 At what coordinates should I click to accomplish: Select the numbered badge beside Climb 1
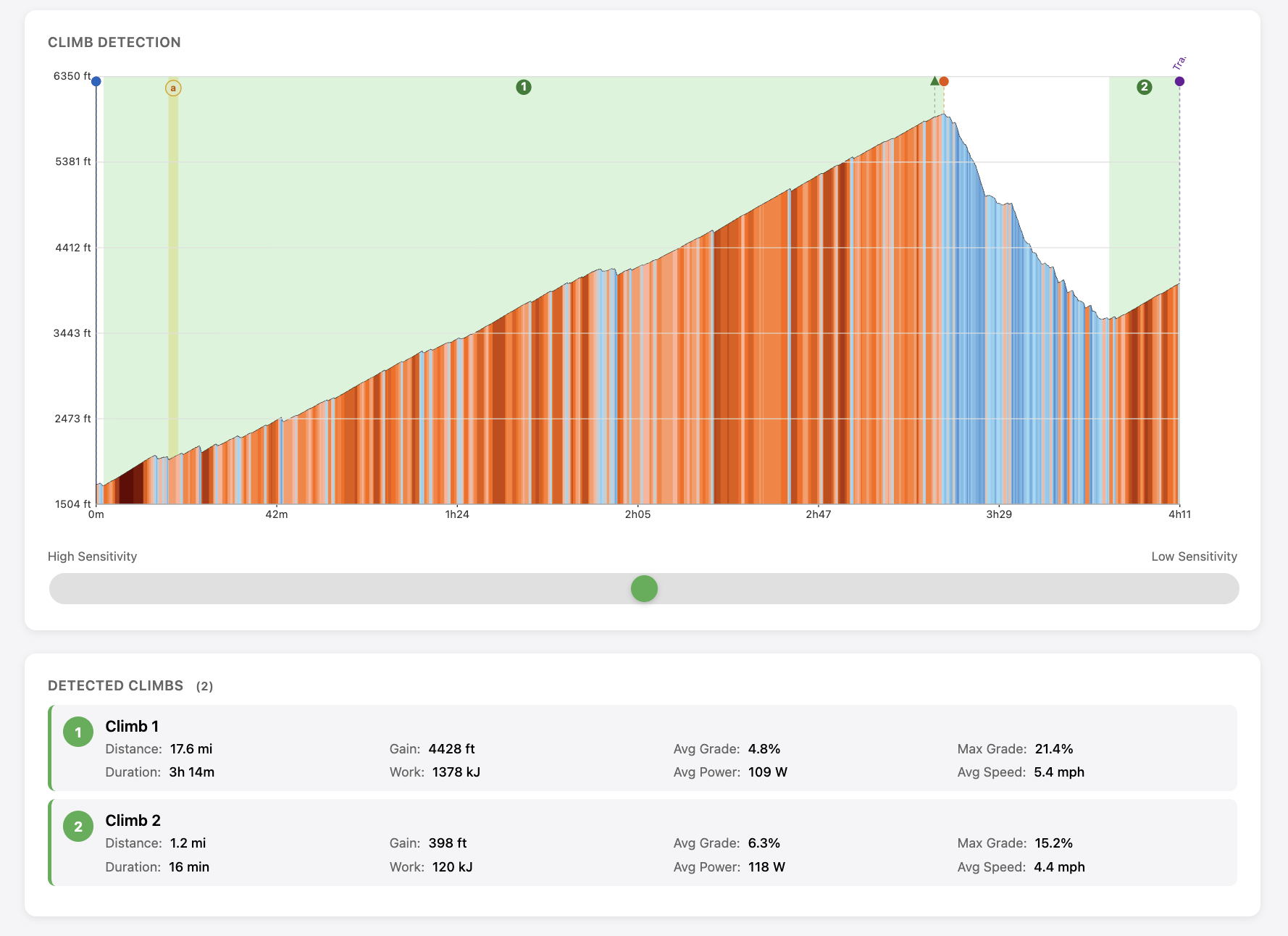(78, 732)
